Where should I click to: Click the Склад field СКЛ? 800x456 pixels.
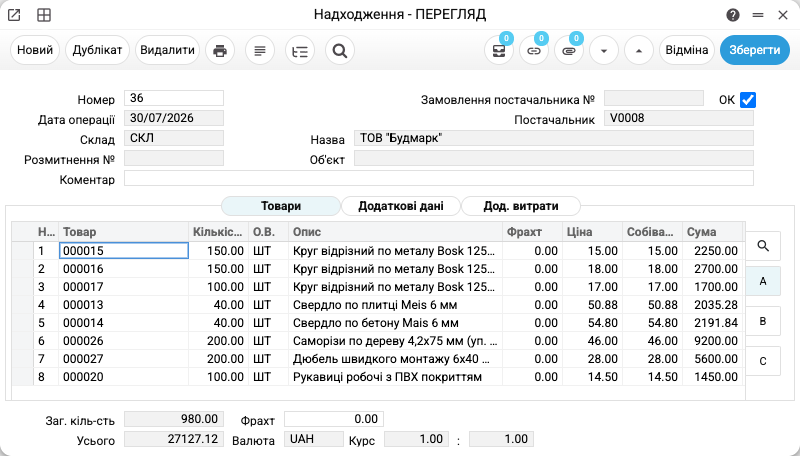click(174, 138)
